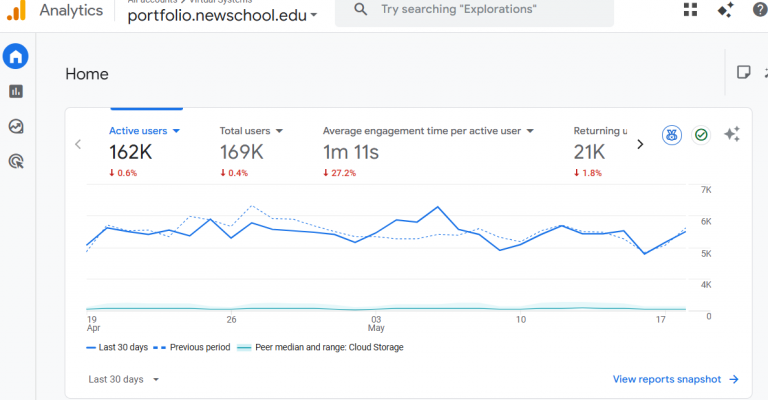Click the green checkmark data quality icon
The width and height of the screenshot is (768, 400).
pos(701,135)
